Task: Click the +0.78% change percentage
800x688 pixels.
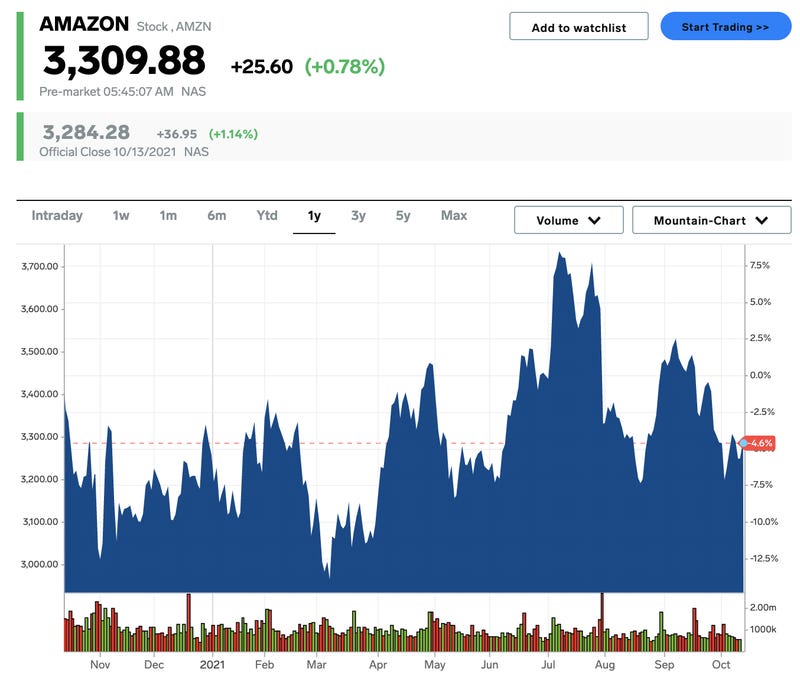Action: pos(345,66)
